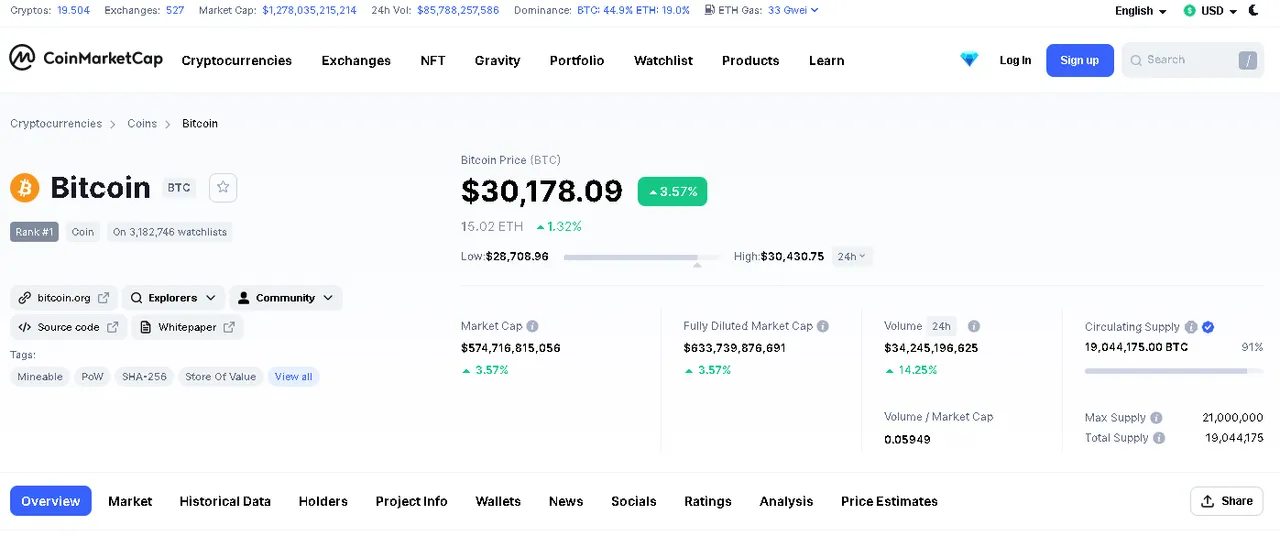
Task: Switch to the Socials tab
Action: pos(634,501)
